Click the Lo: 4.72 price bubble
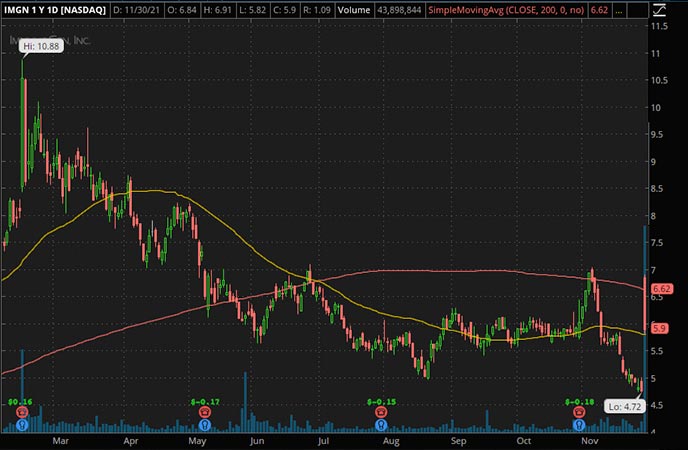Viewport: 688px width, 450px height. (x=626, y=406)
